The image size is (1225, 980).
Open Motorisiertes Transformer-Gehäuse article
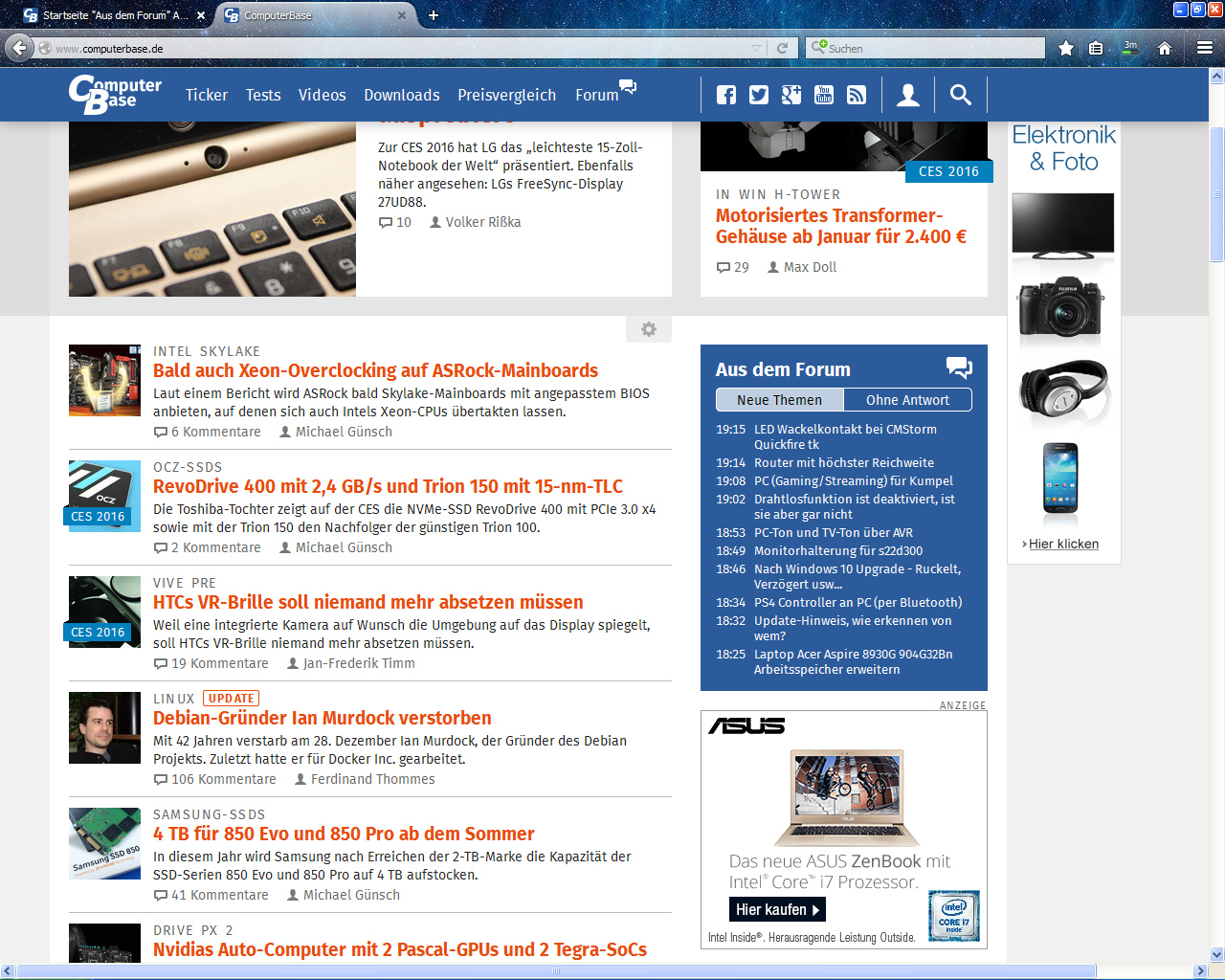point(841,226)
